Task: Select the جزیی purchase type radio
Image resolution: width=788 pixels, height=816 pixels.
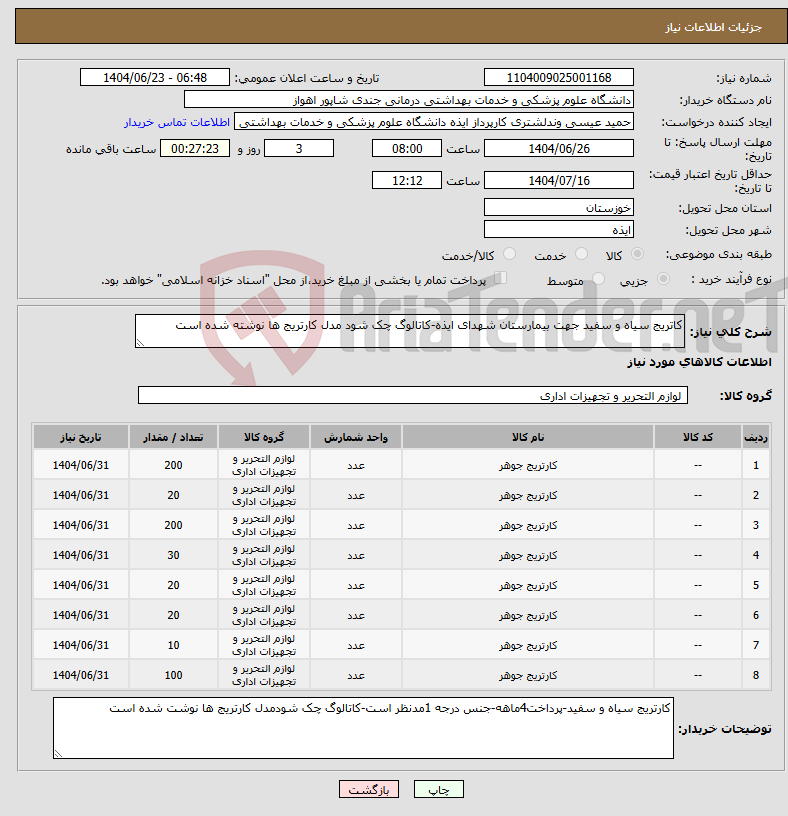Action: tap(663, 279)
